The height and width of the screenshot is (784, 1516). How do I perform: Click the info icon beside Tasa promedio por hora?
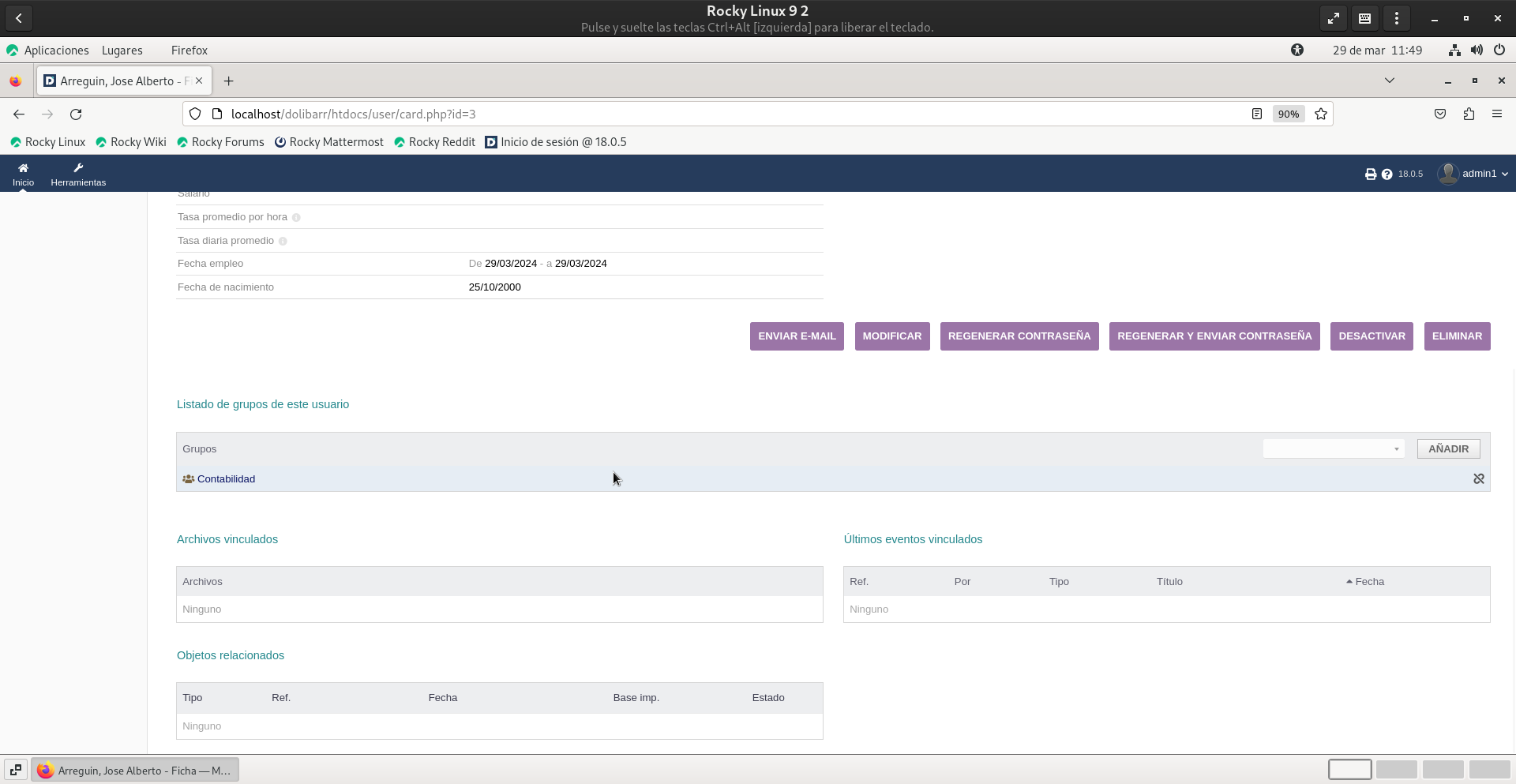296,218
